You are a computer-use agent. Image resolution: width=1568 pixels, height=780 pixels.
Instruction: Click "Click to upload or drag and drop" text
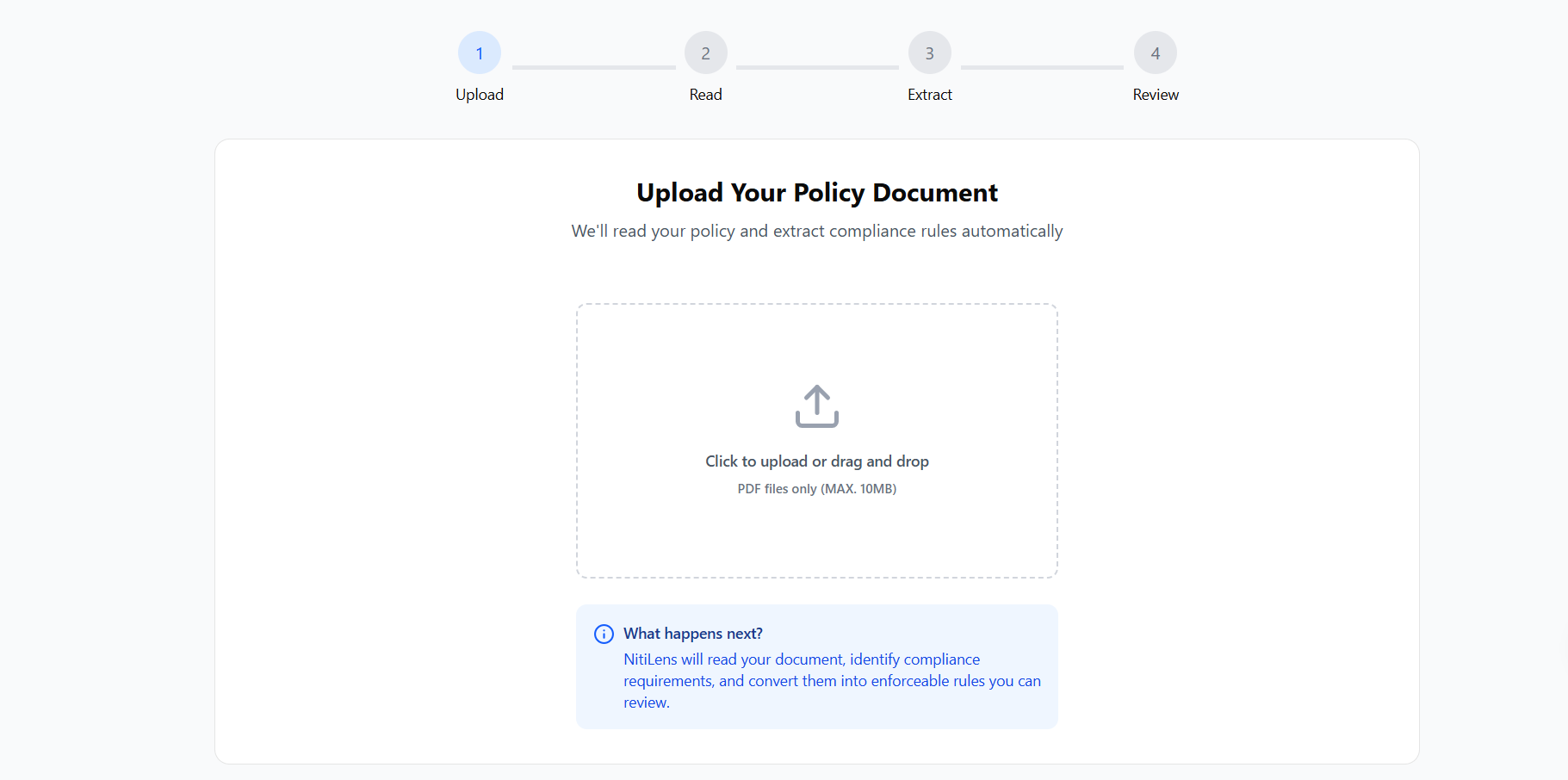tap(816, 461)
